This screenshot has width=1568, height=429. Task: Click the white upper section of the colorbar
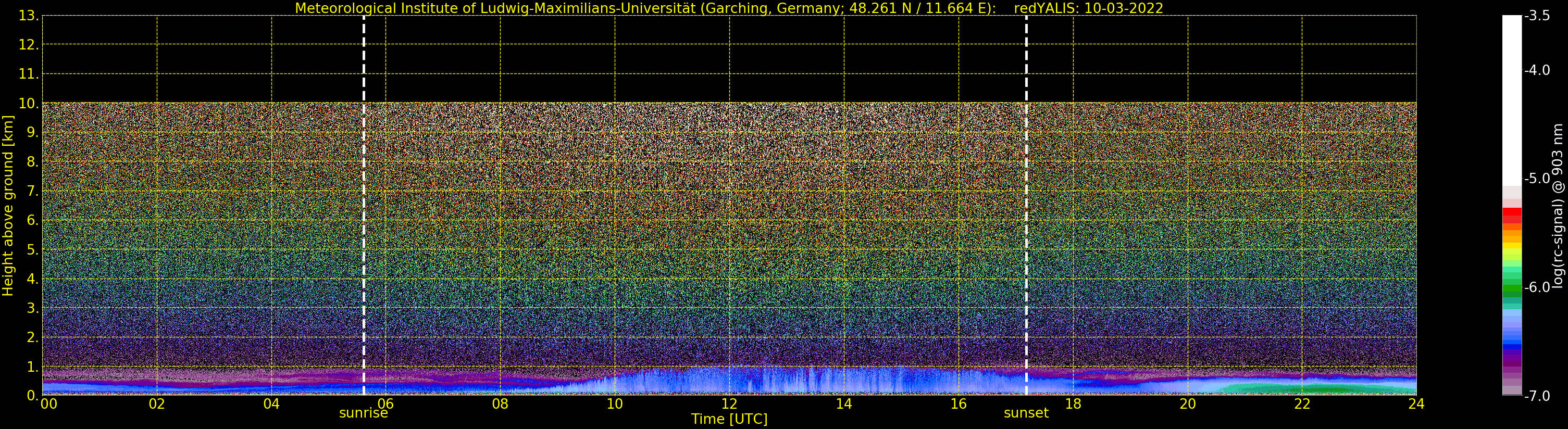click(1512, 100)
